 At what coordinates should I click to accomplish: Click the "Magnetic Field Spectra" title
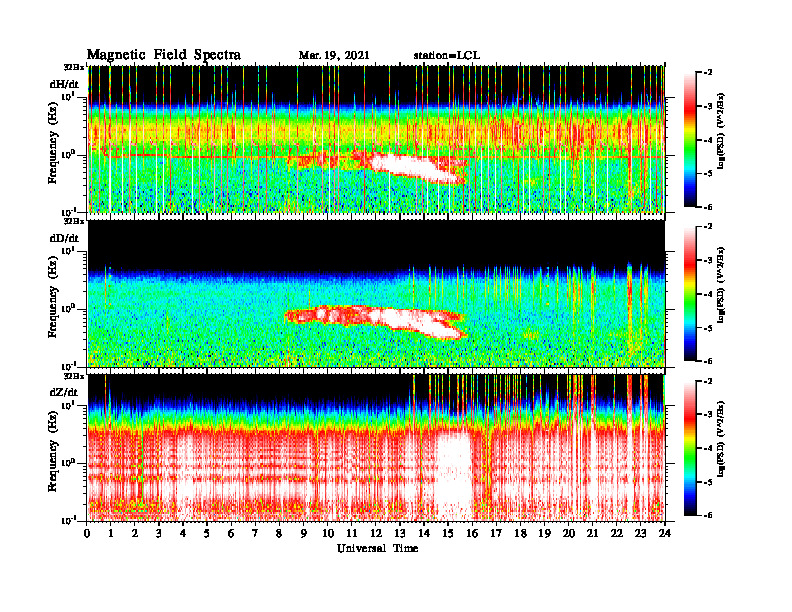164,55
